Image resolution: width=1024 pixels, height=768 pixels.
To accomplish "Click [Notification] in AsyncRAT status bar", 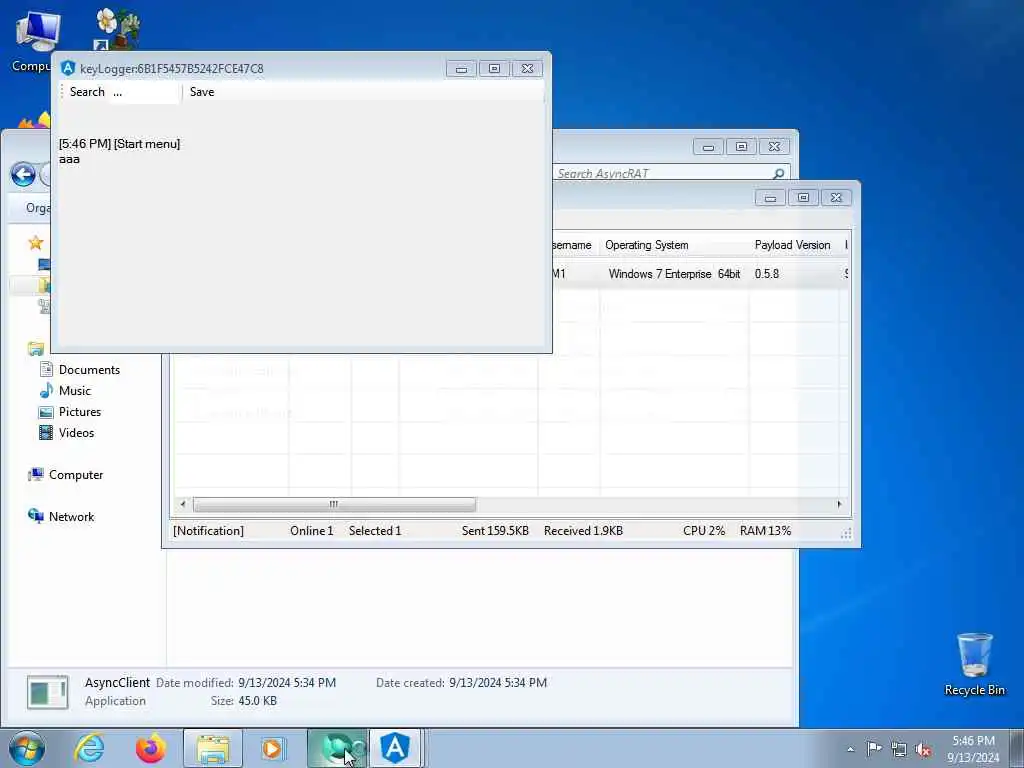I will click(208, 531).
